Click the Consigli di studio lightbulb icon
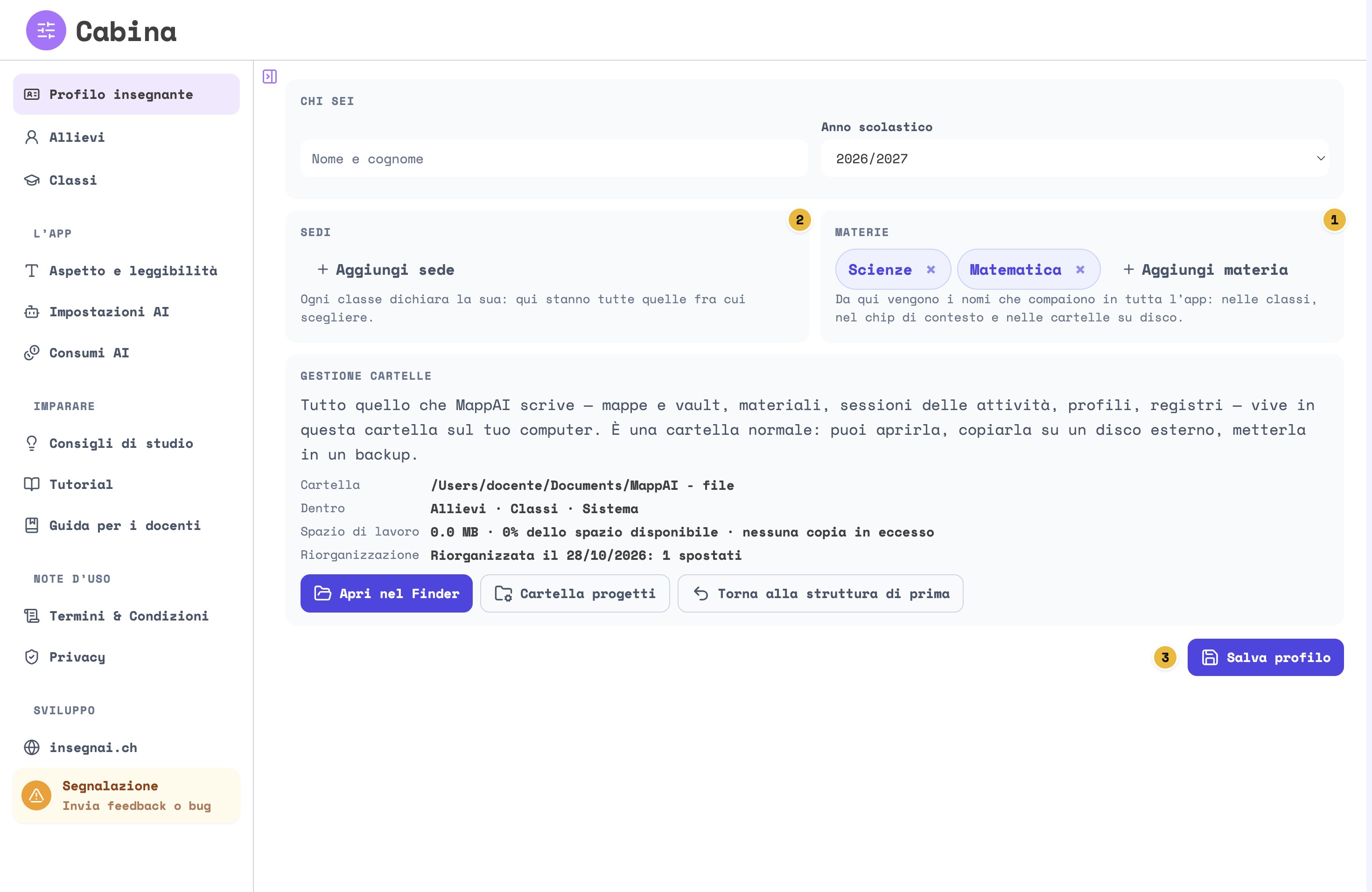This screenshot has width=1372, height=892. tap(32, 443)
